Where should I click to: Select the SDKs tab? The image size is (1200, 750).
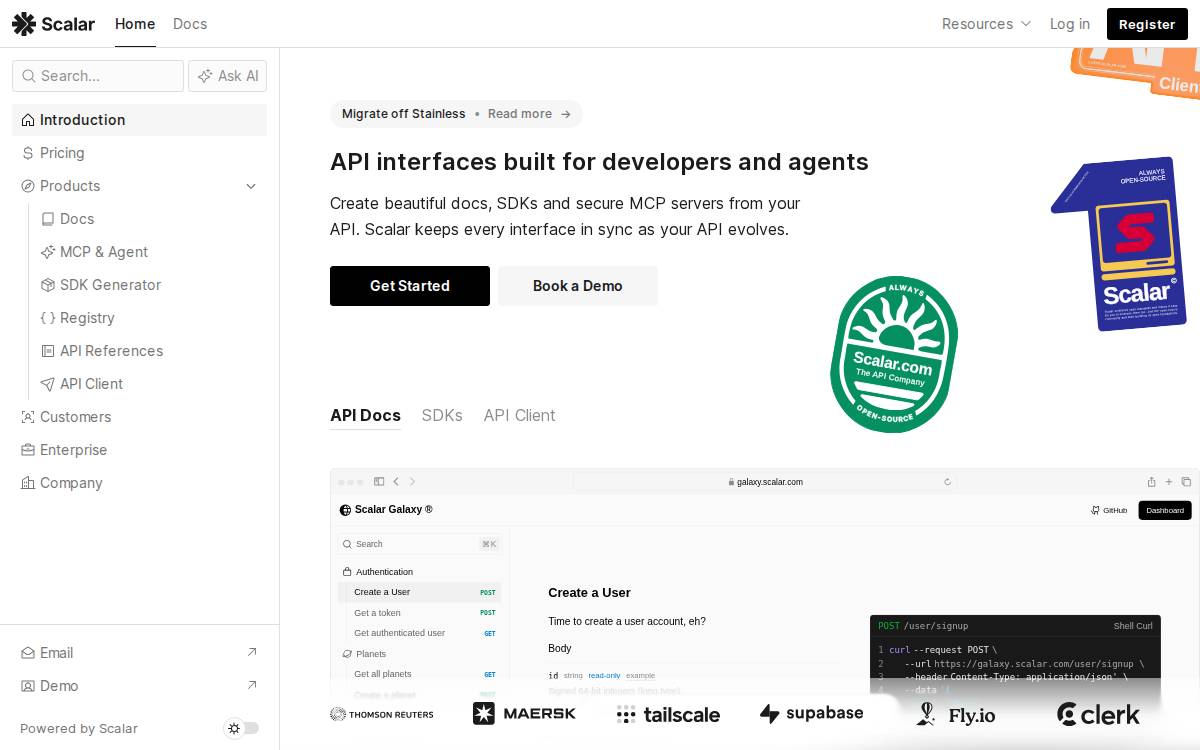click(442, 415)
